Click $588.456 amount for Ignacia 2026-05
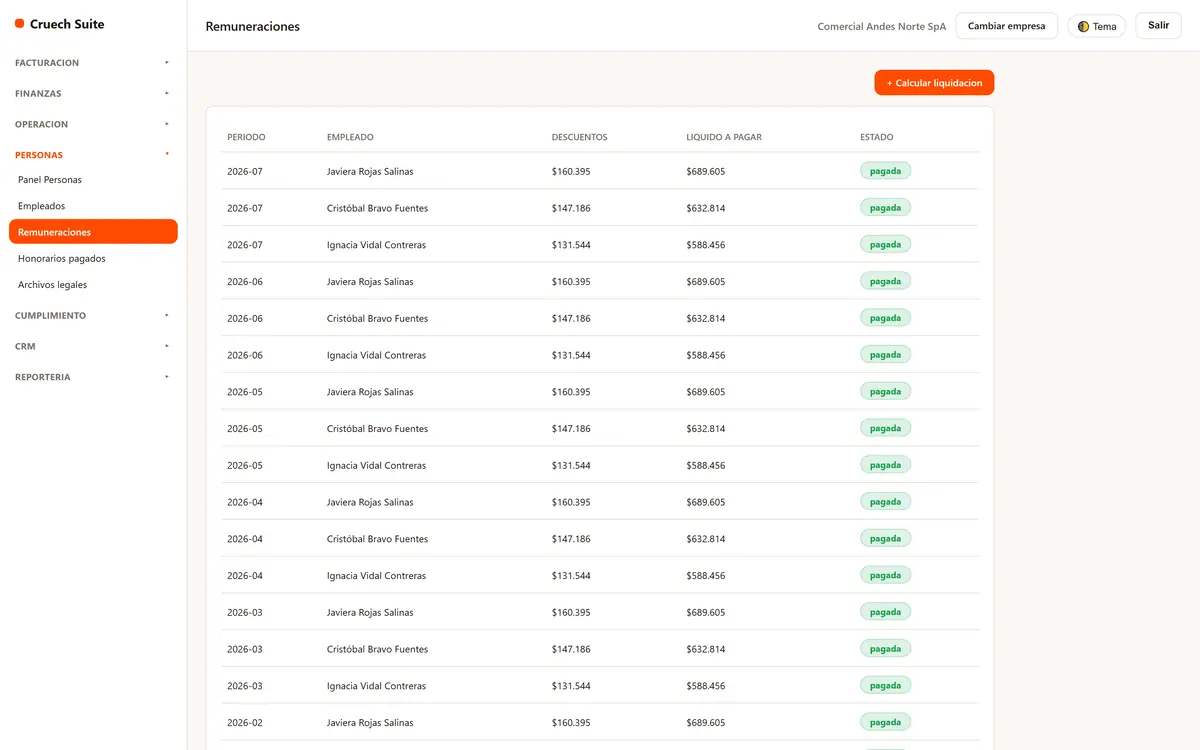Image resolution: width=1200 pixels, height=750 pixels. (x=706, y=466)
